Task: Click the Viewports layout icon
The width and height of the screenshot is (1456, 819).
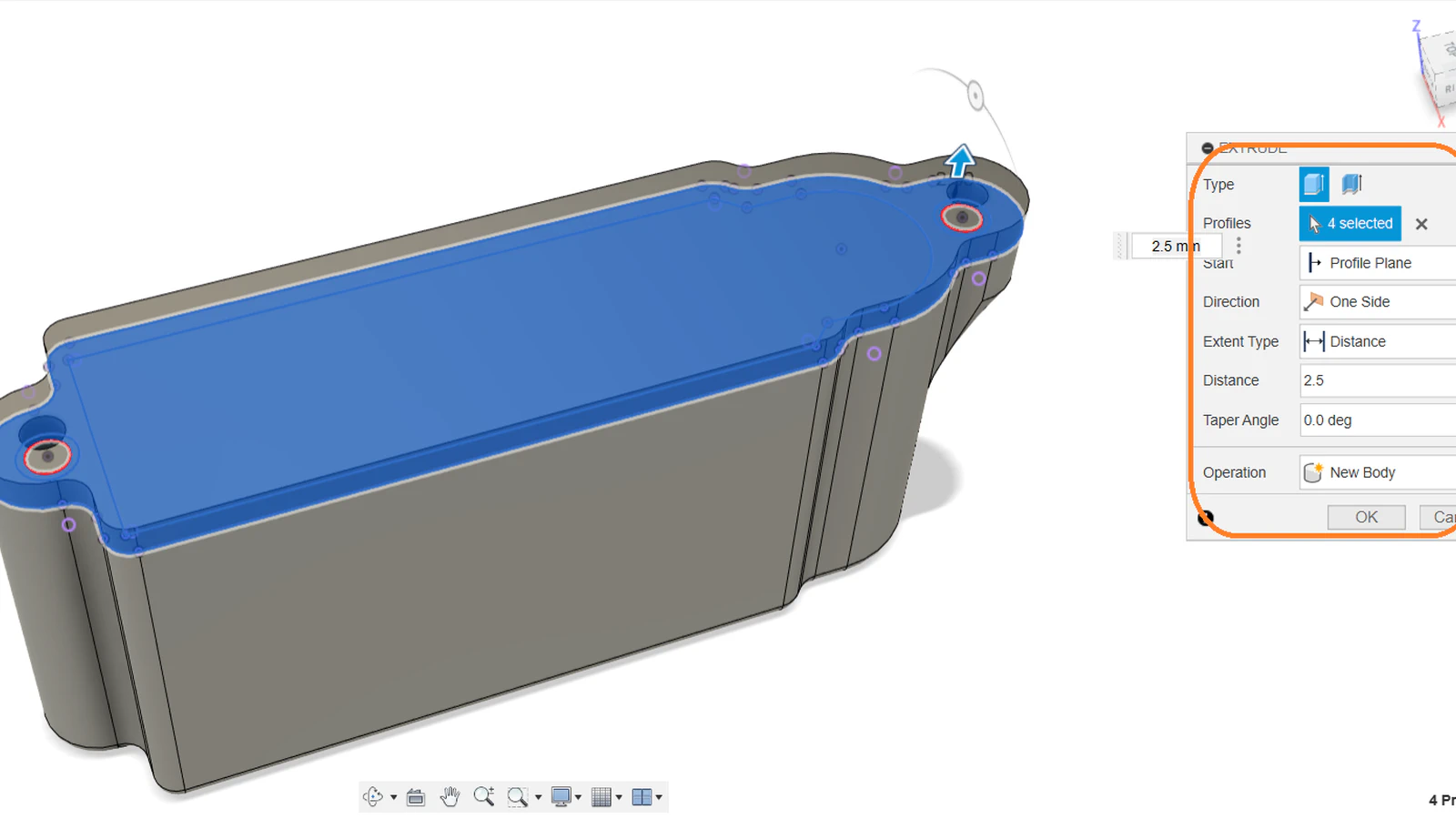Action: tap(642, 797)
